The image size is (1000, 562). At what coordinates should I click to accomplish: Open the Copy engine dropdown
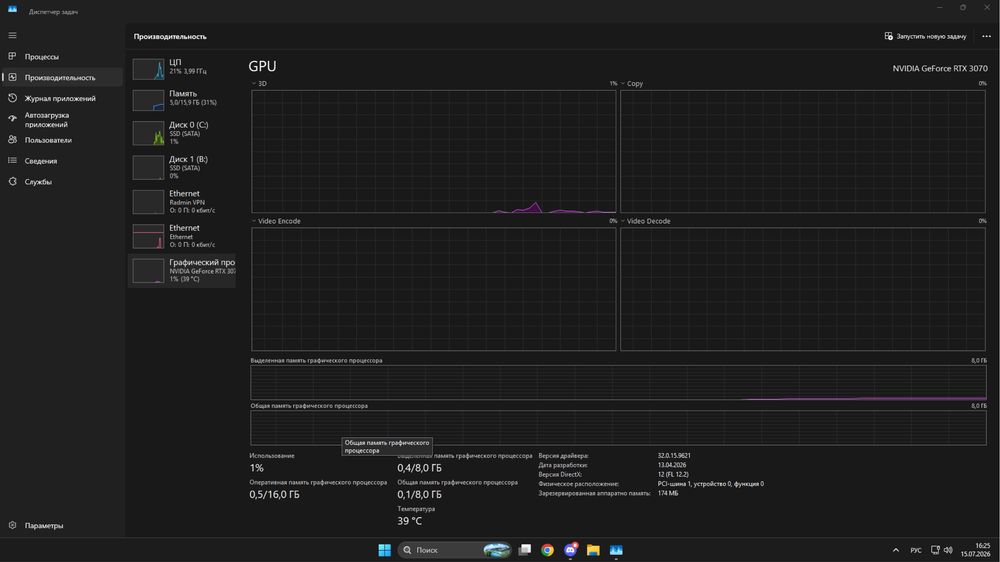632,84
